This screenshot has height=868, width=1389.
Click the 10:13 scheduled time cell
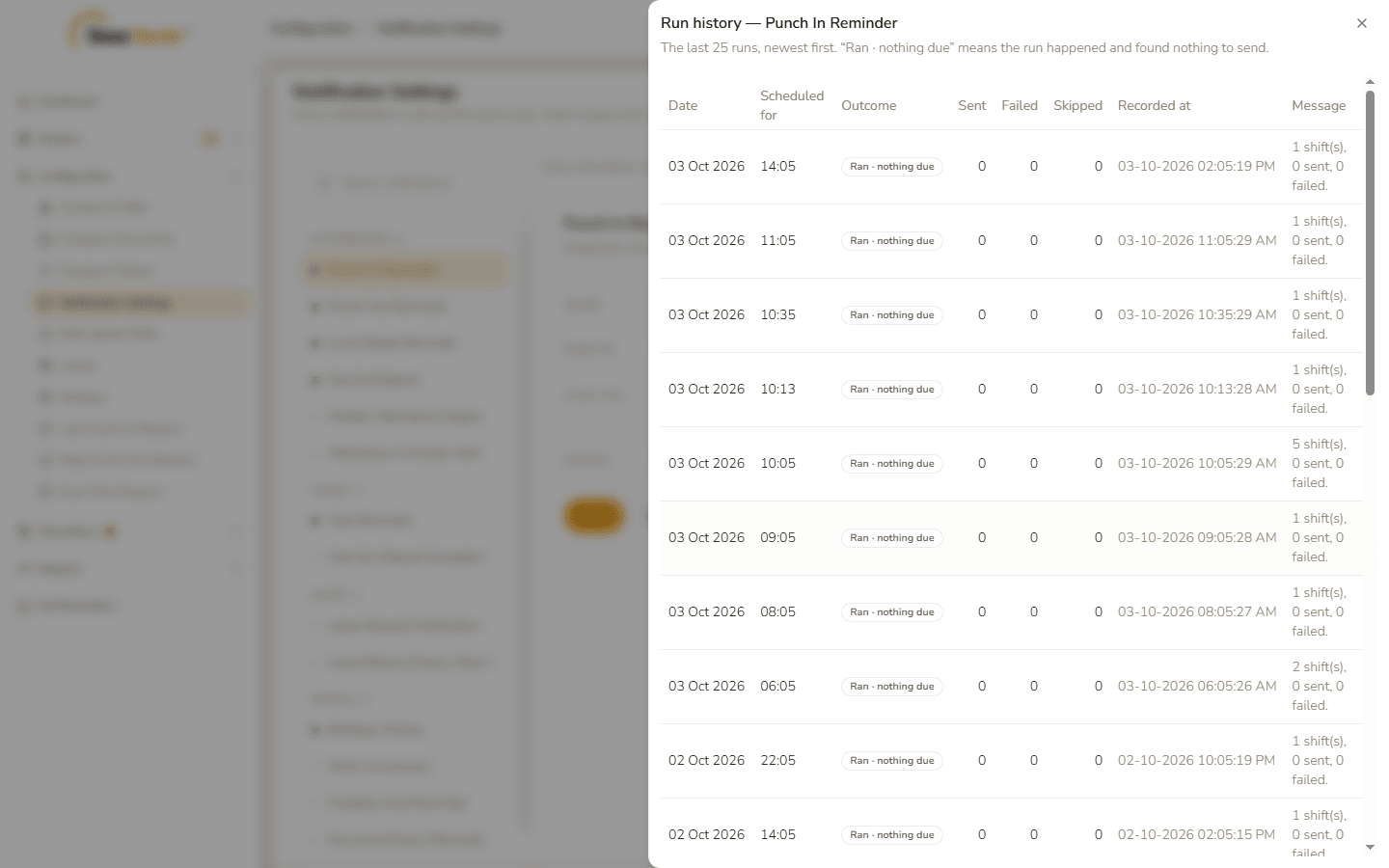click(778, 389)
